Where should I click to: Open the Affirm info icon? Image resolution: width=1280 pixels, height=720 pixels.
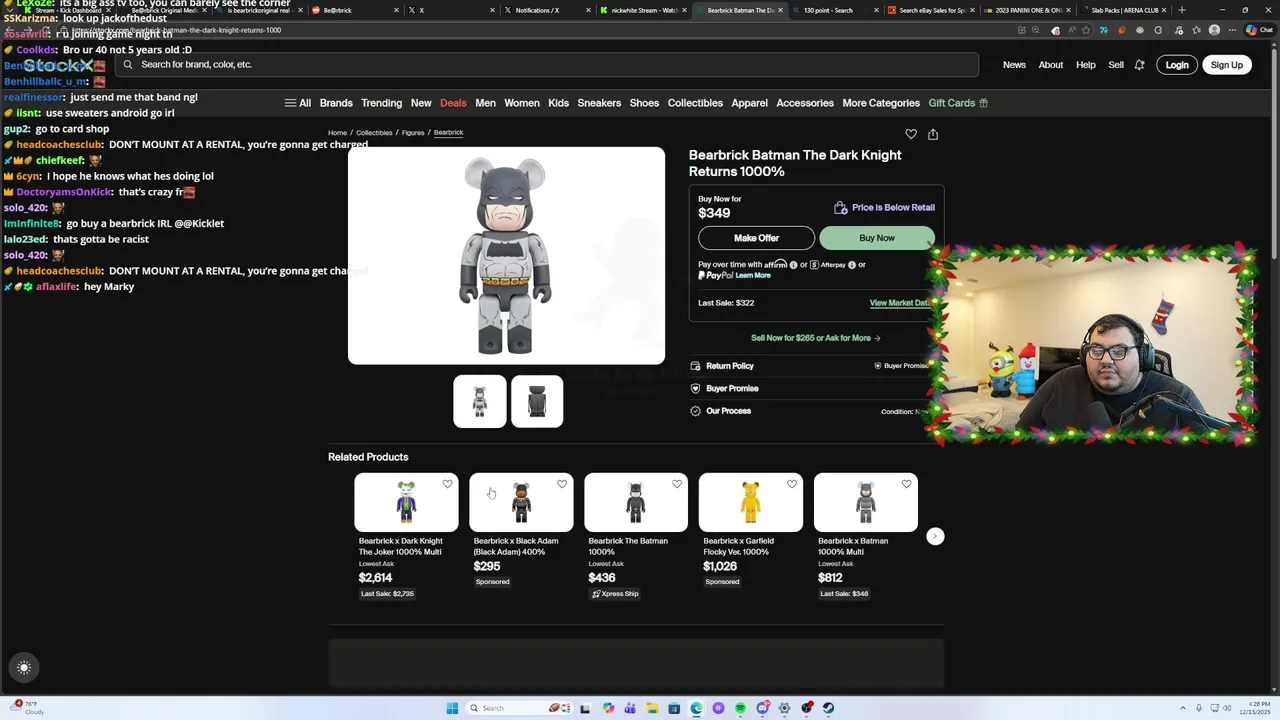click(793, 265)
